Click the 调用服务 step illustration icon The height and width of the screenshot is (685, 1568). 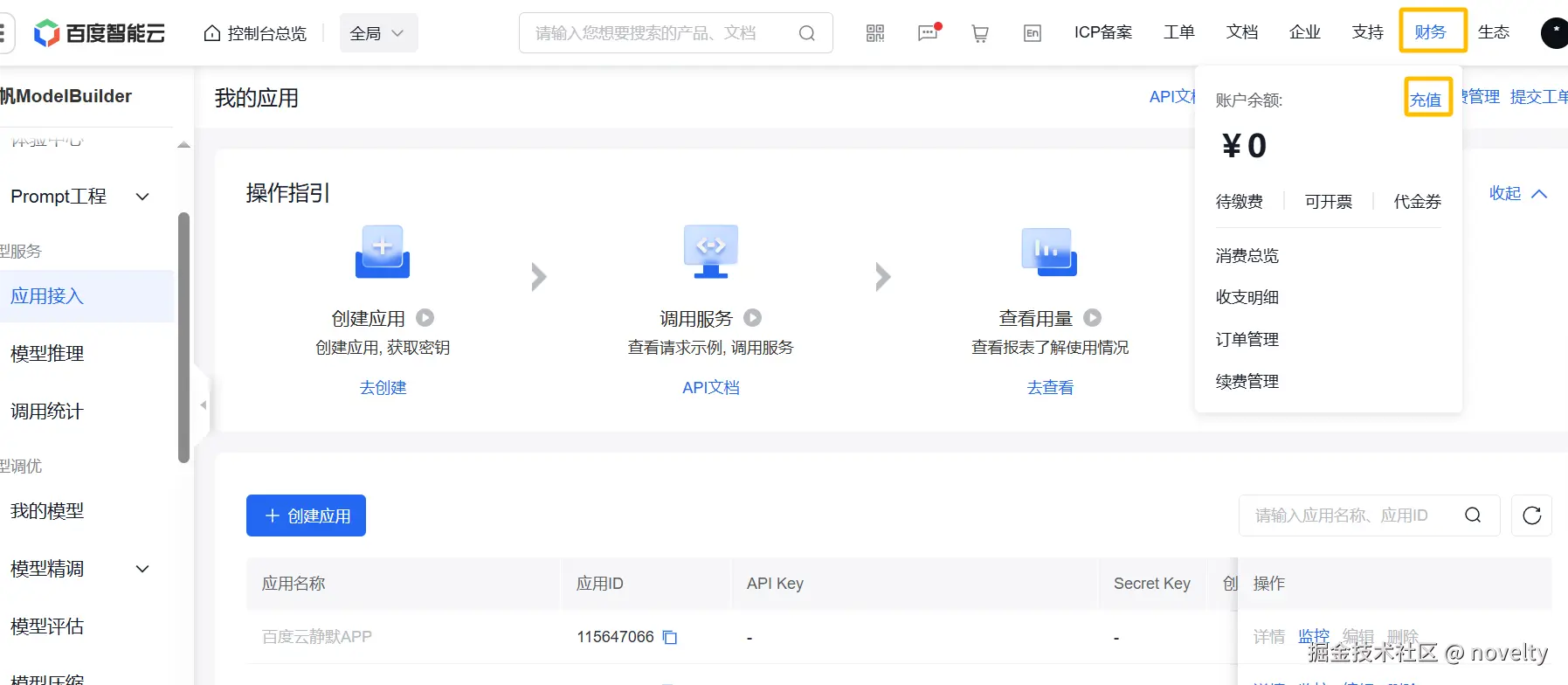pyautogui.click(x=711, y=252)
